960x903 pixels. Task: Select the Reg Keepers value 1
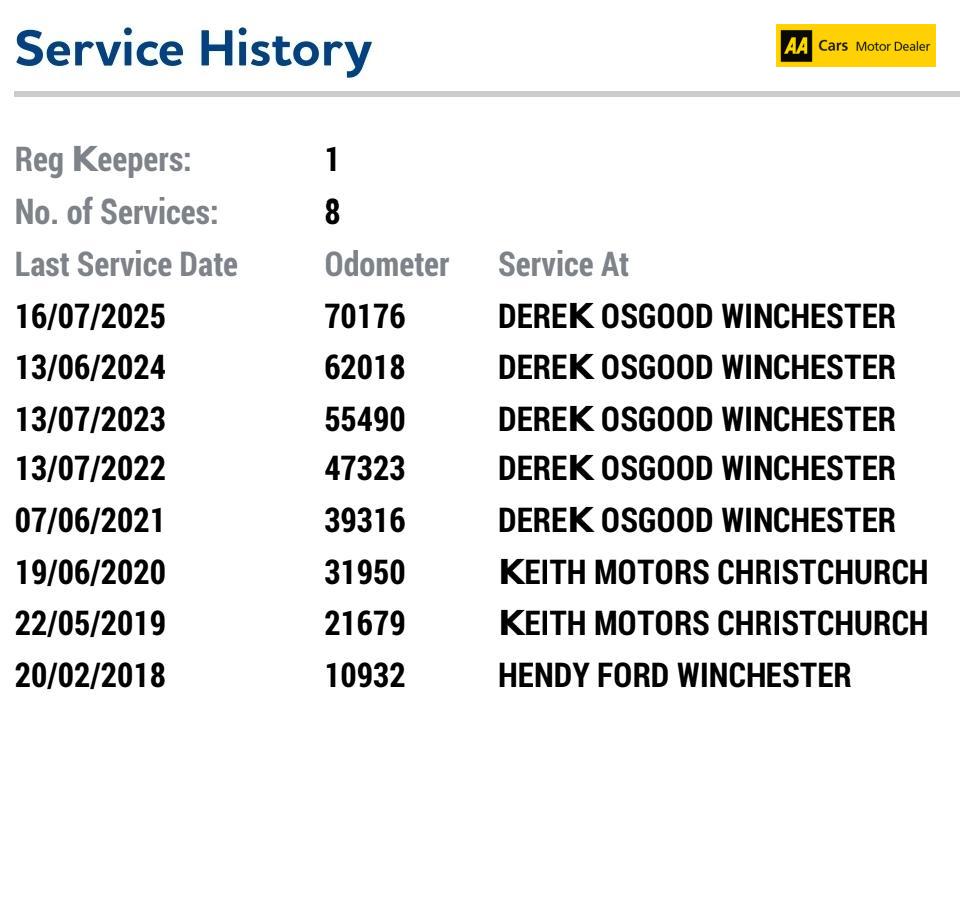pos(331,160)
